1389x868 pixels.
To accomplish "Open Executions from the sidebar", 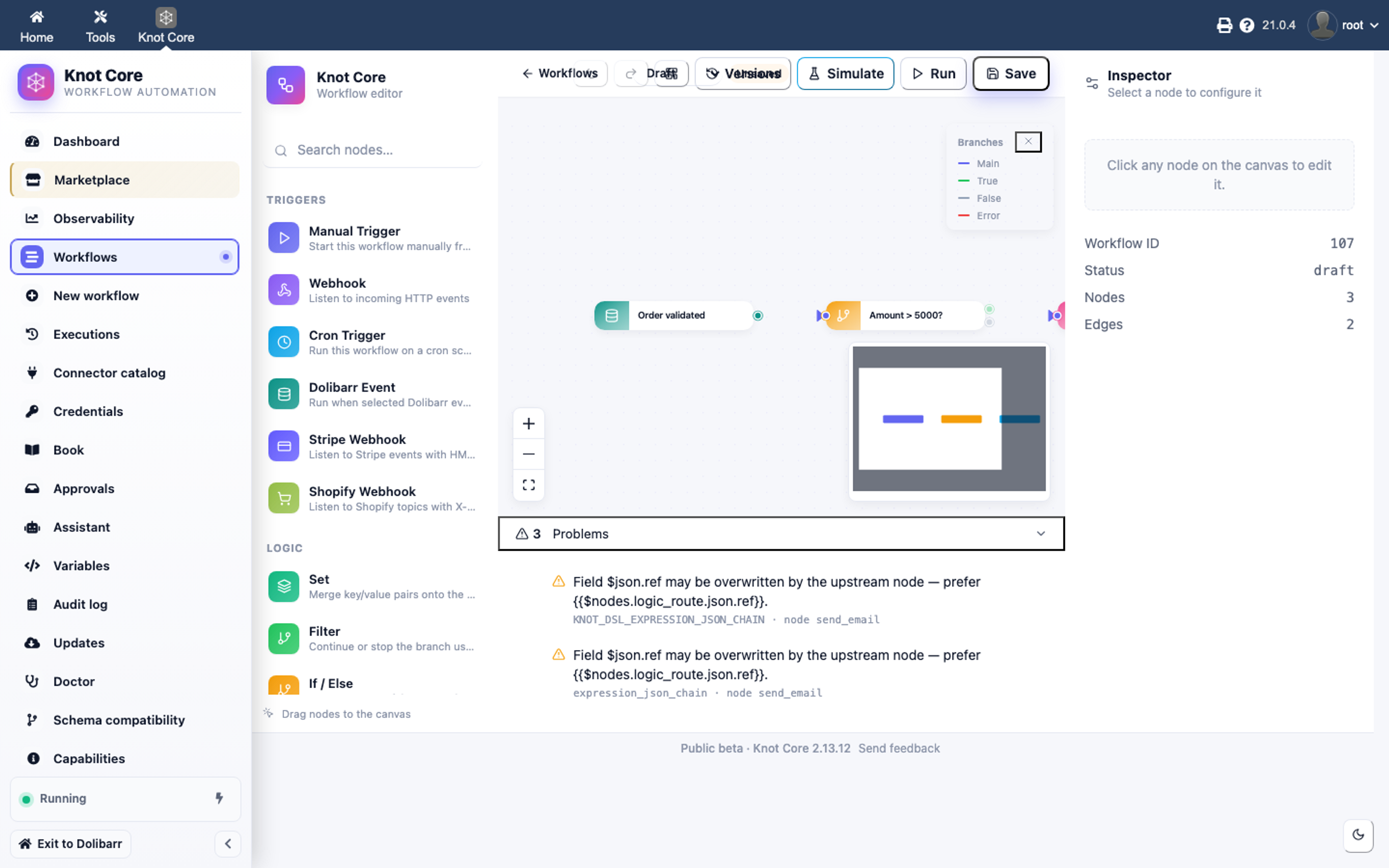I will (124, 334).
